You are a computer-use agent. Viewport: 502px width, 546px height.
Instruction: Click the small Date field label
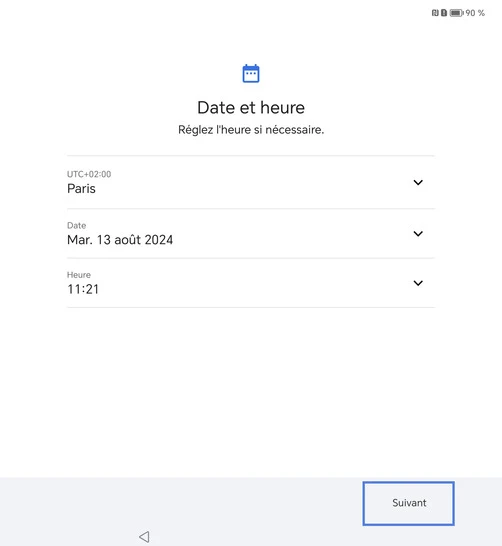pyautogui.click(x=76, y=225)
